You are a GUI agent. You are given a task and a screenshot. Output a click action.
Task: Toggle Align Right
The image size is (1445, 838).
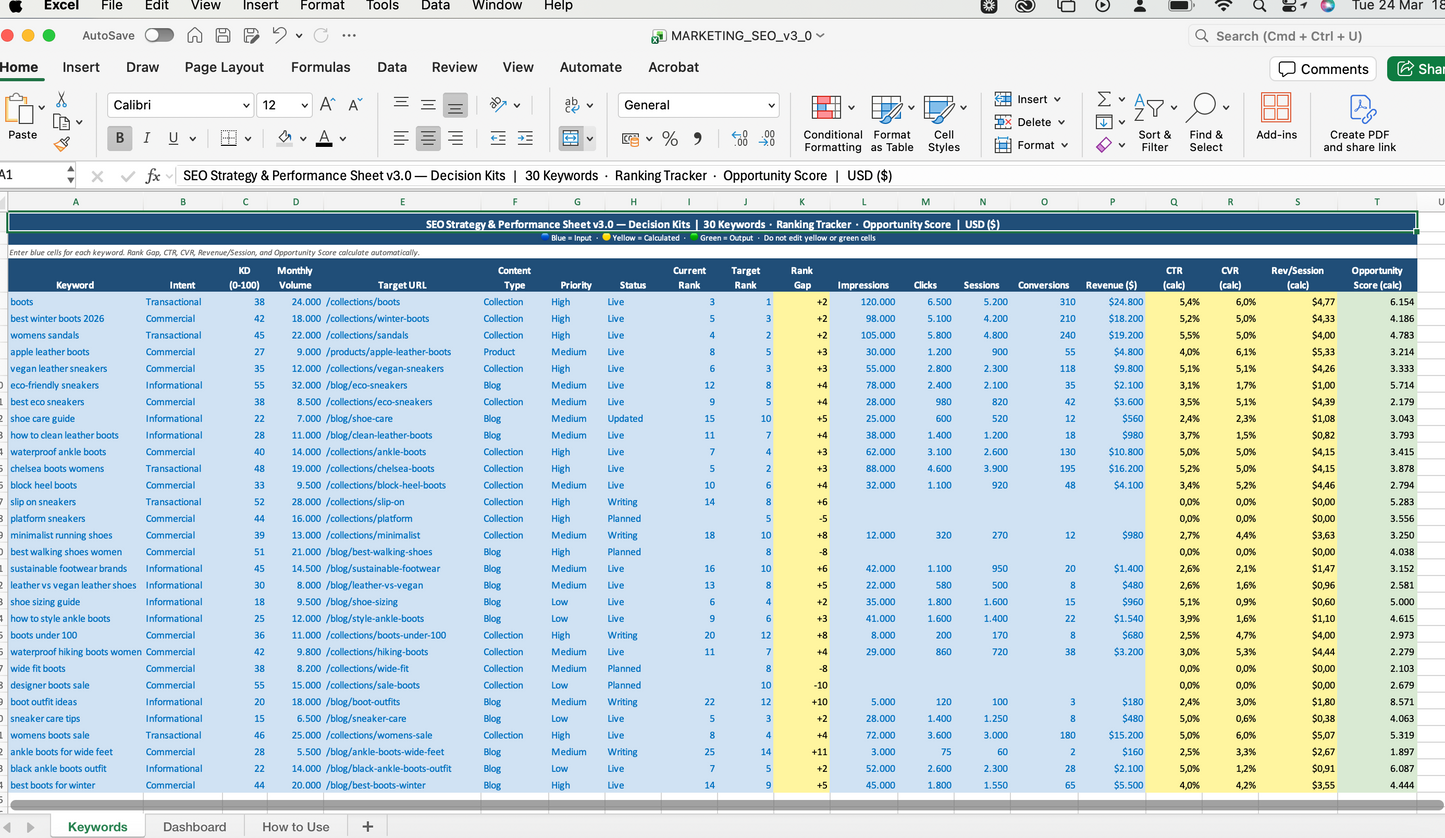pos(455,138)
